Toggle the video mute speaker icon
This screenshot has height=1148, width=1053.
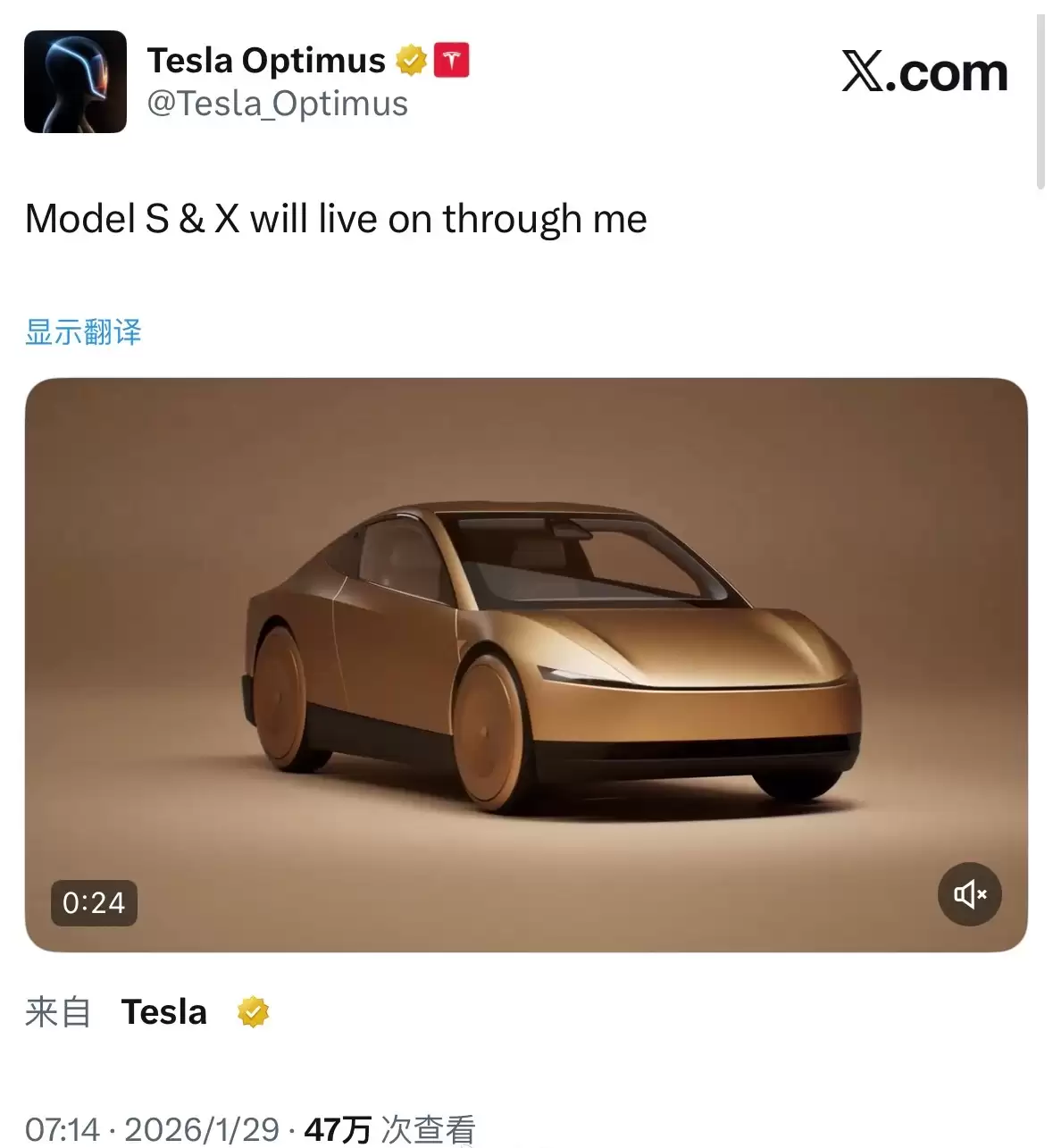tap(969, 893)
